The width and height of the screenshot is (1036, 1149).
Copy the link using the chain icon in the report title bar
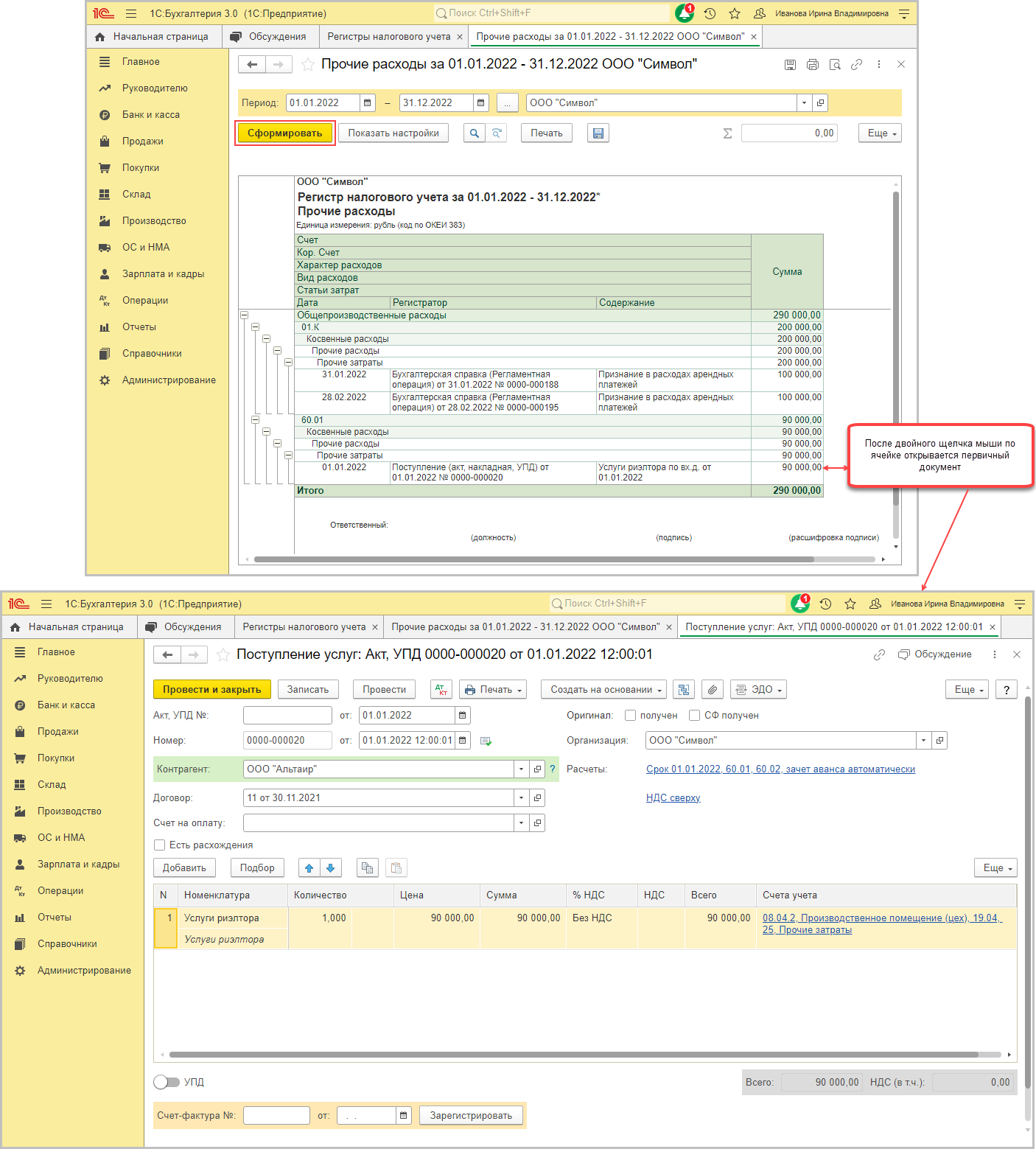click(856, 65)
